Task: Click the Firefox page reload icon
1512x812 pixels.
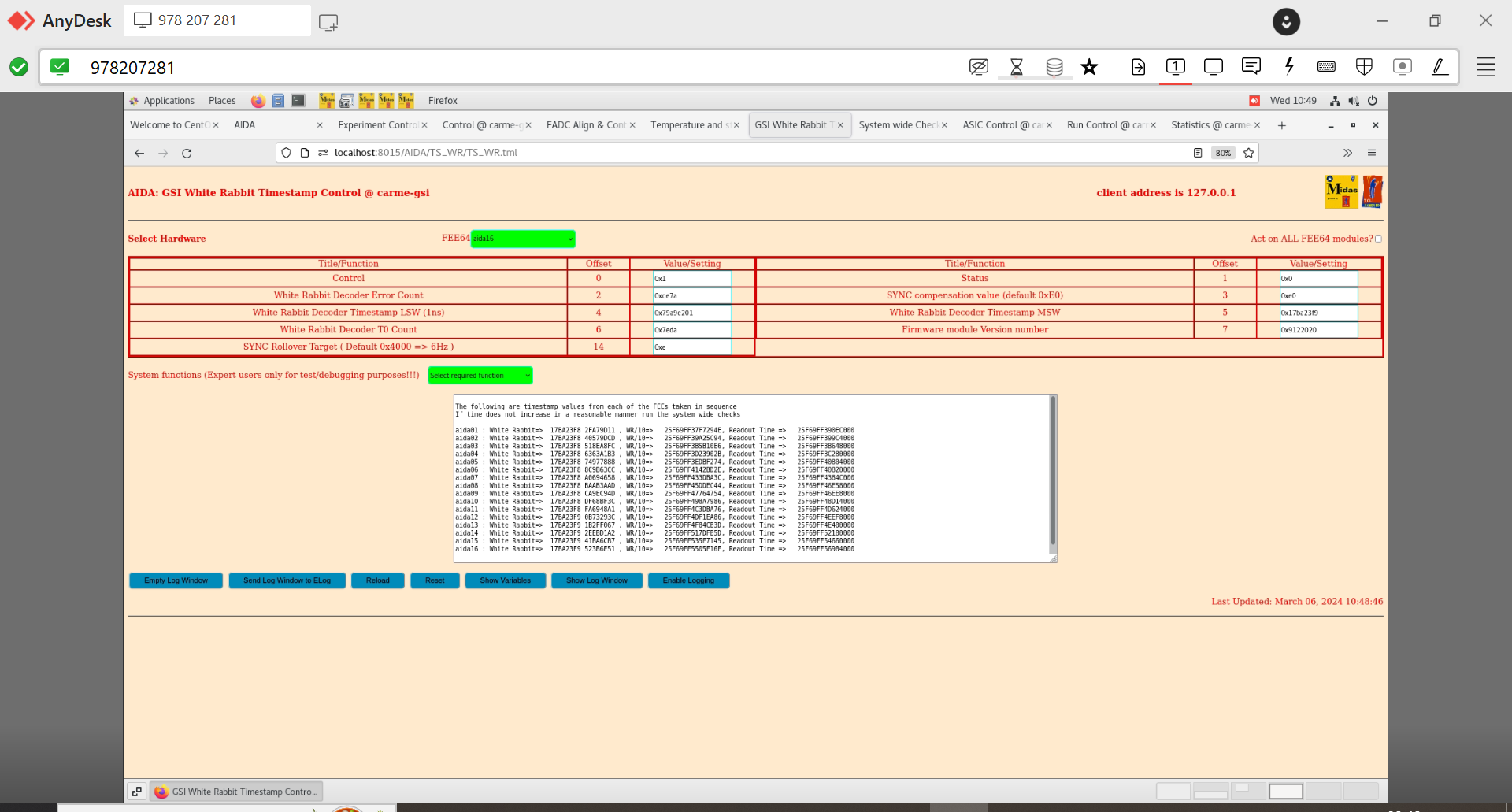Action: (187, 153)
